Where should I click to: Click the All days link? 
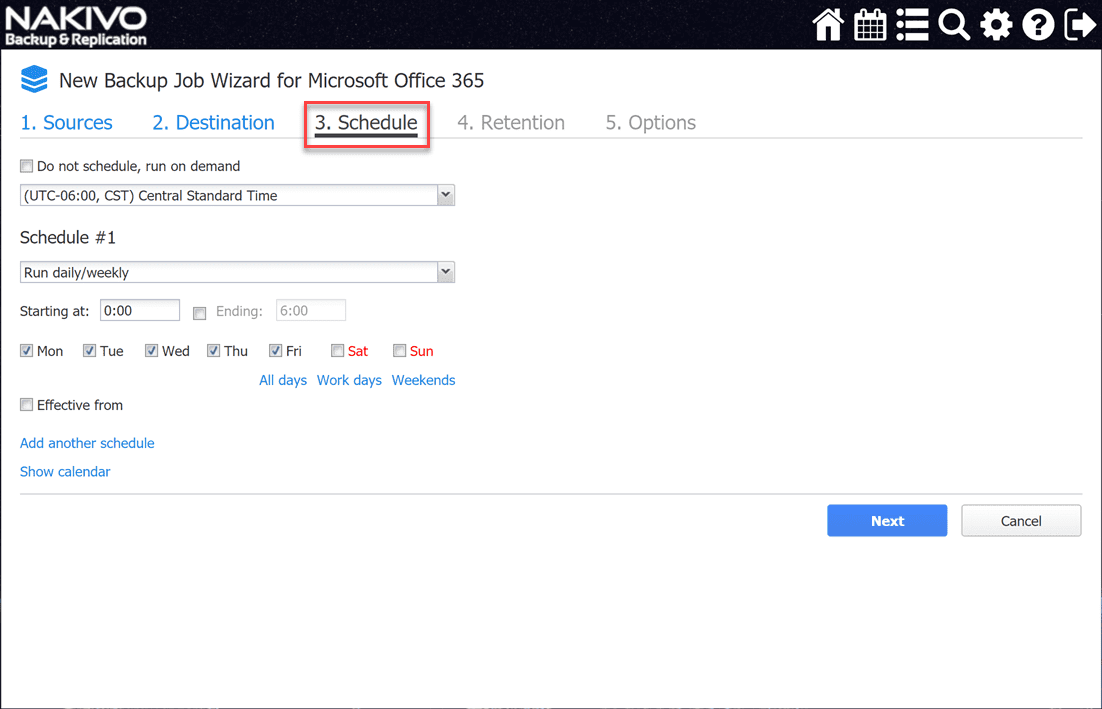(x=283, y=380)
